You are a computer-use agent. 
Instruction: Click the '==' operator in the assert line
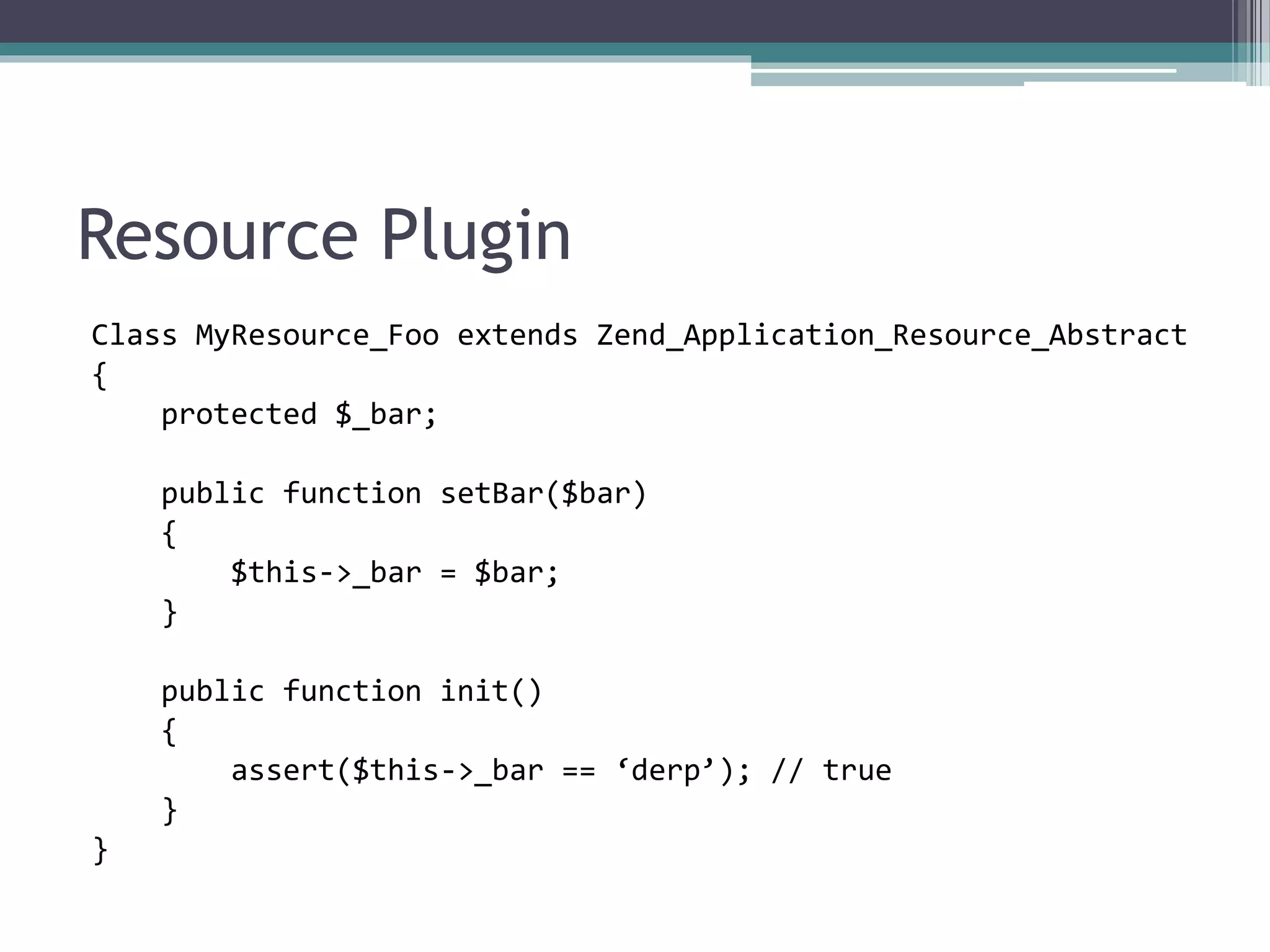pos(578,770)
